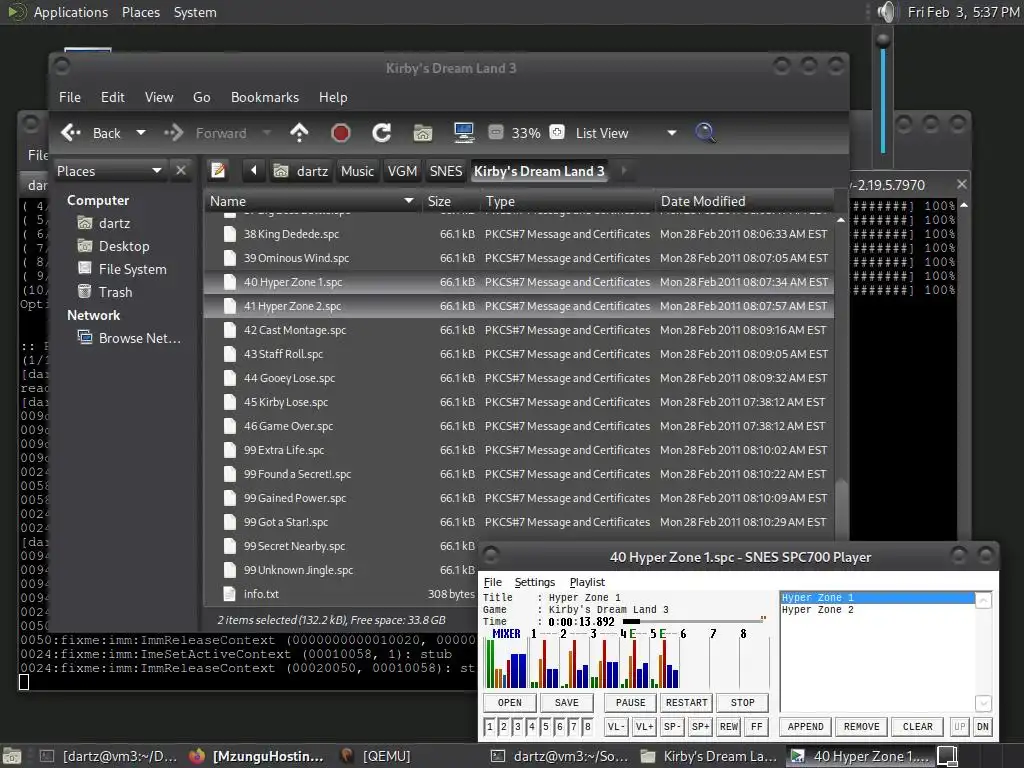Toggle channel 7 mute button
This screenshot has width=1024, height=768.
(574, 726)
